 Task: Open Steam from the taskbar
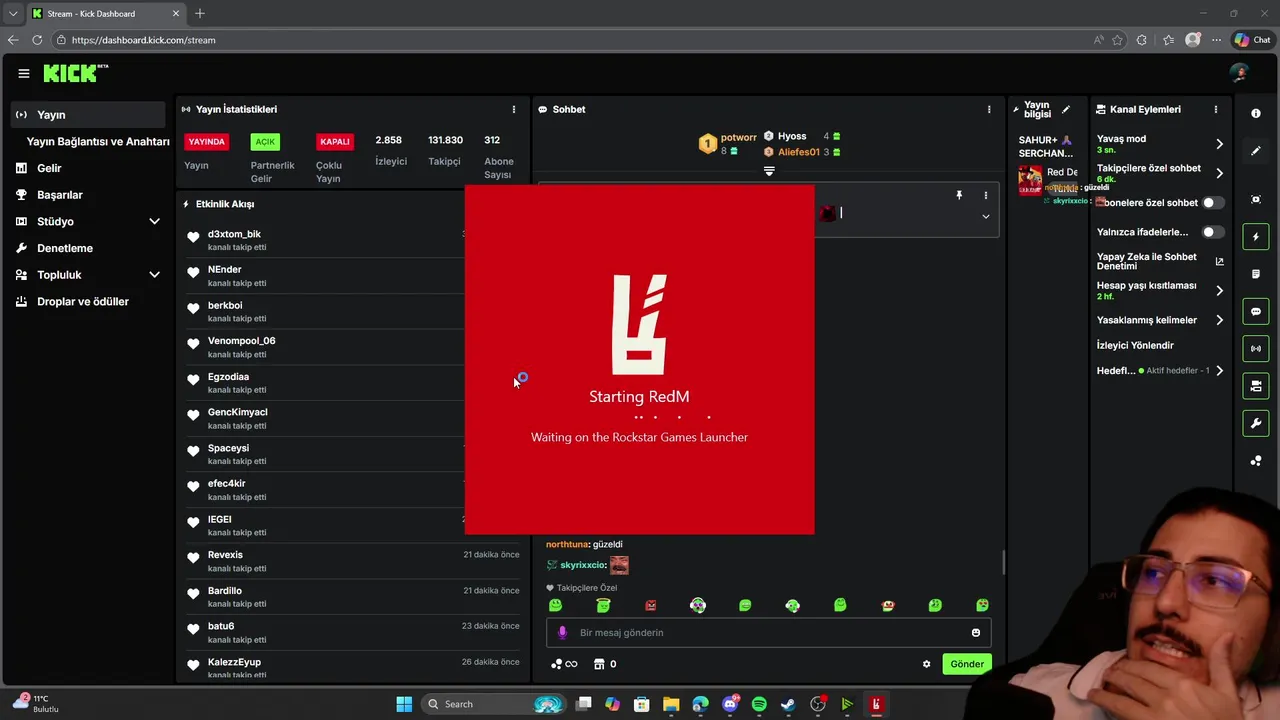788,704
